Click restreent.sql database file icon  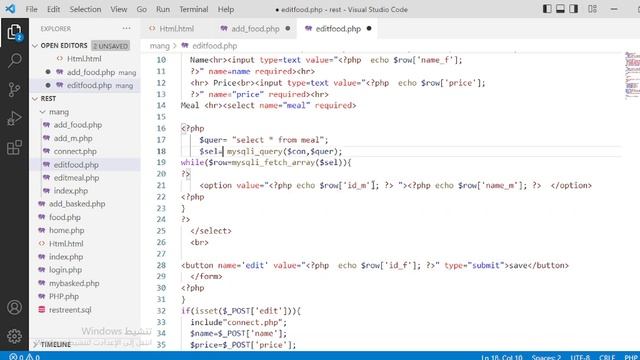(42, 309)
